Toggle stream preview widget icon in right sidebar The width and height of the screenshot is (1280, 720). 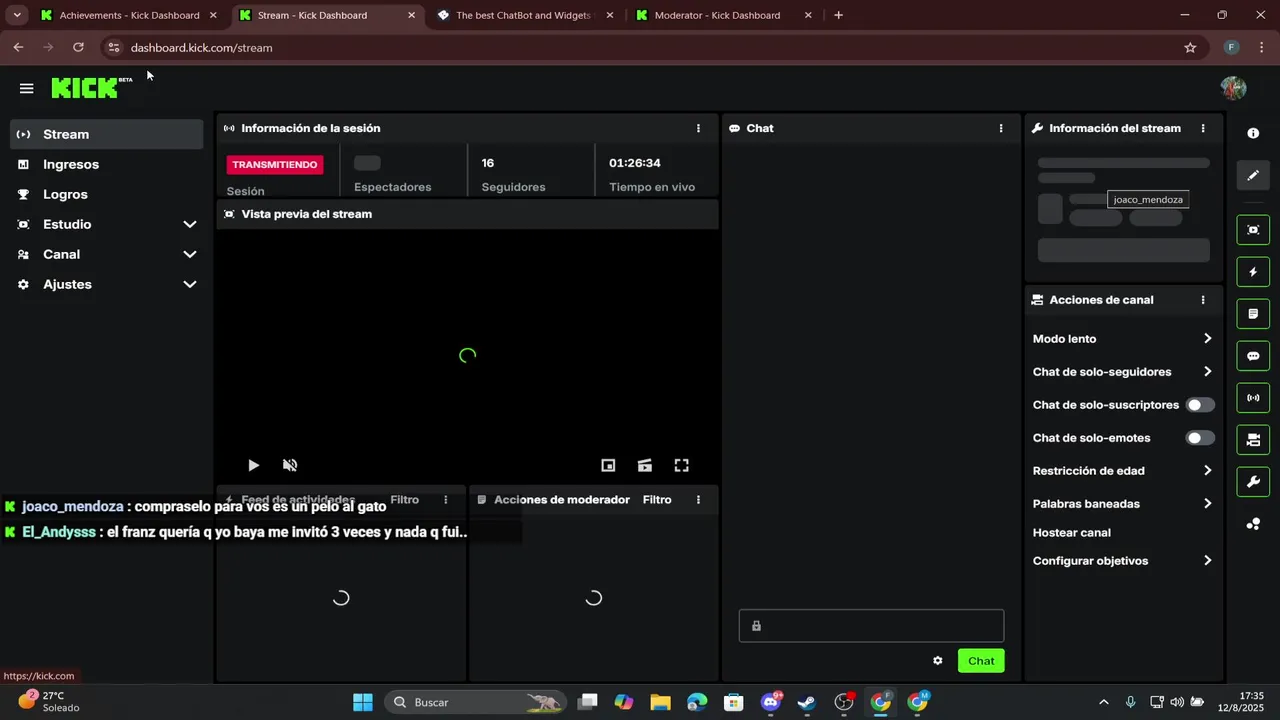(1253, 230)
